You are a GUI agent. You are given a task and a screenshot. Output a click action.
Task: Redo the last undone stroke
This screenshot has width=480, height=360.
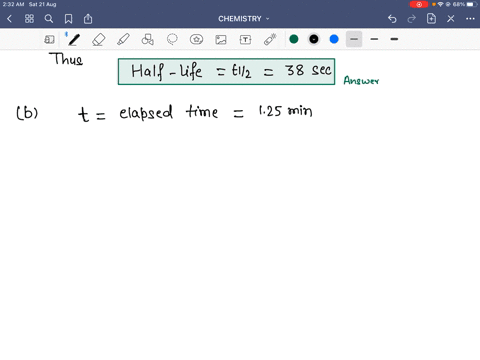(x=412, y=19)
